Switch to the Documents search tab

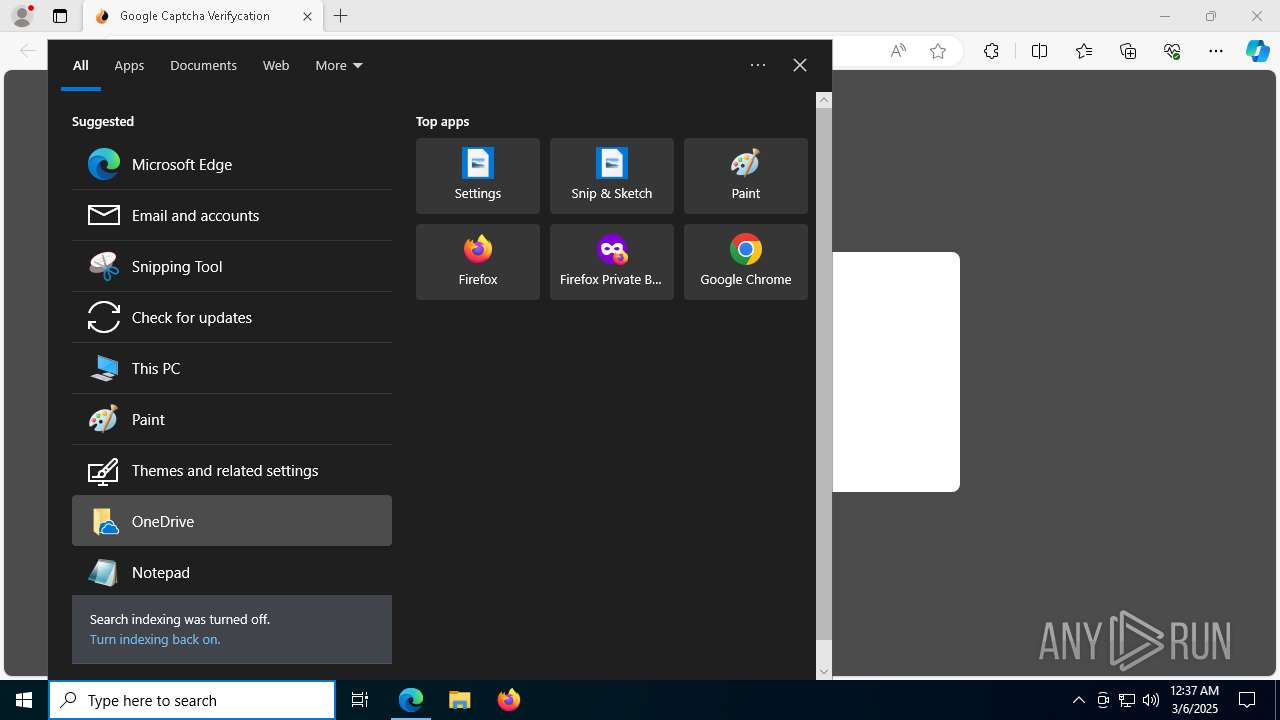[x=203, y=65]
